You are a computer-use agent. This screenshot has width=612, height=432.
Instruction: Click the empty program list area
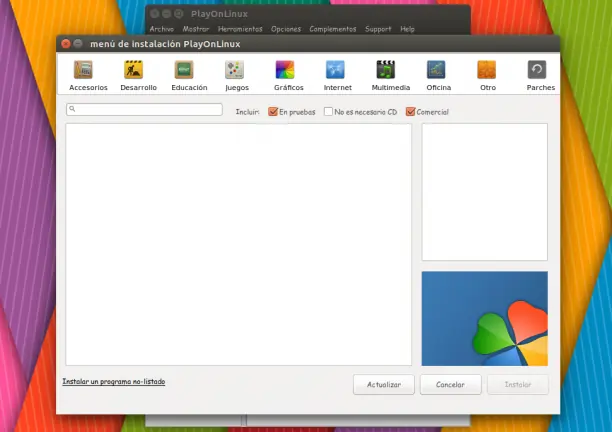[x=238, y=245]
